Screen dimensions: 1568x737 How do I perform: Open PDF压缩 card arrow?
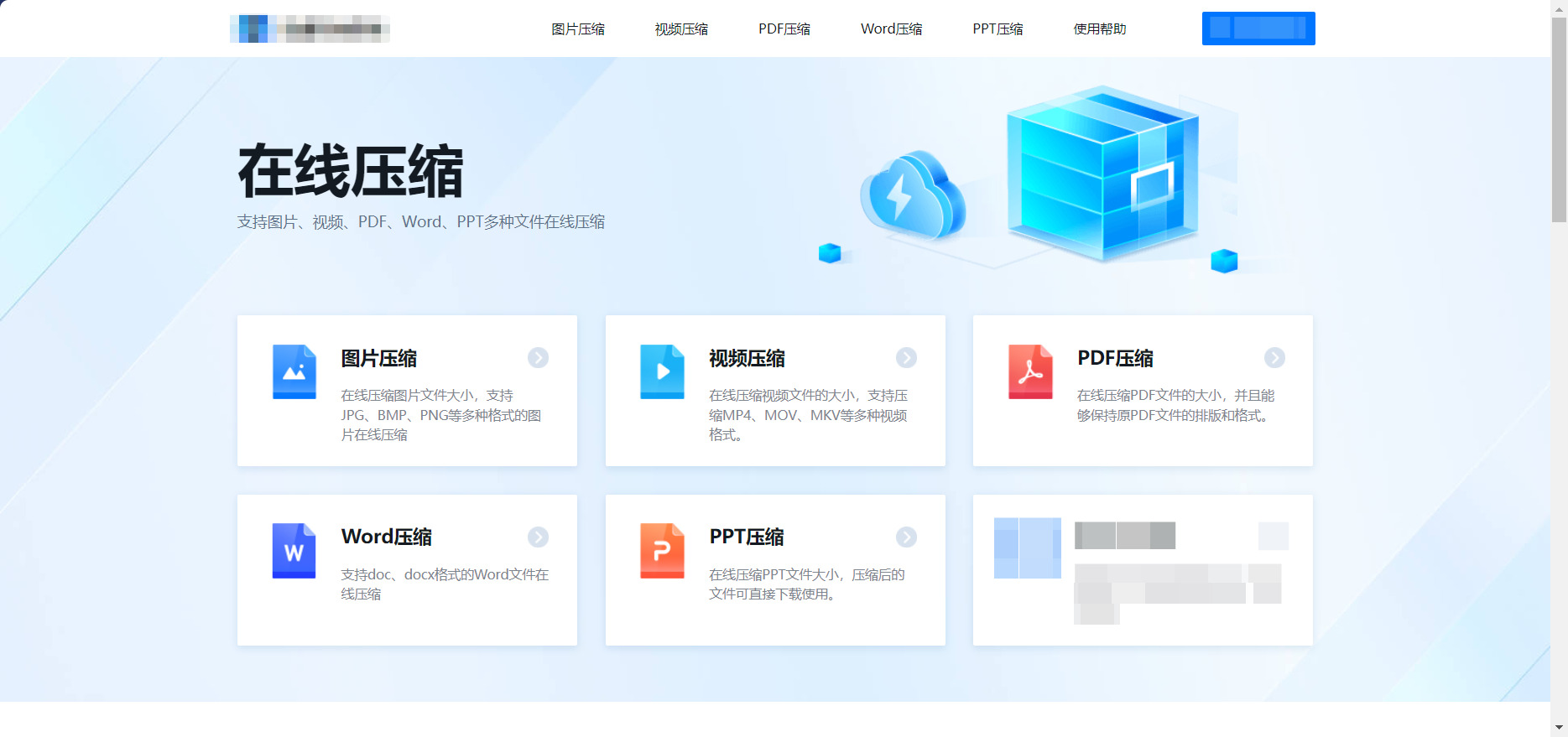[1274, 358]
